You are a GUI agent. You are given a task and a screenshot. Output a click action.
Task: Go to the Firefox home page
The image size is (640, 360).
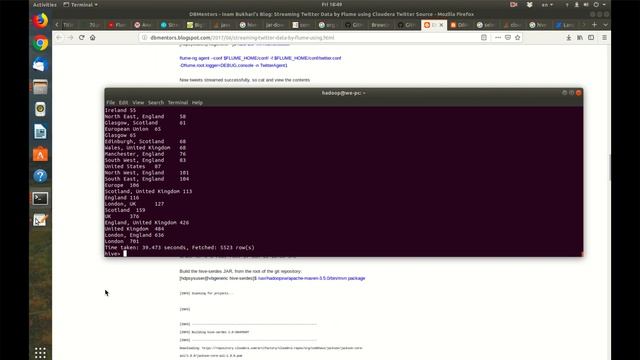[93, 38]
